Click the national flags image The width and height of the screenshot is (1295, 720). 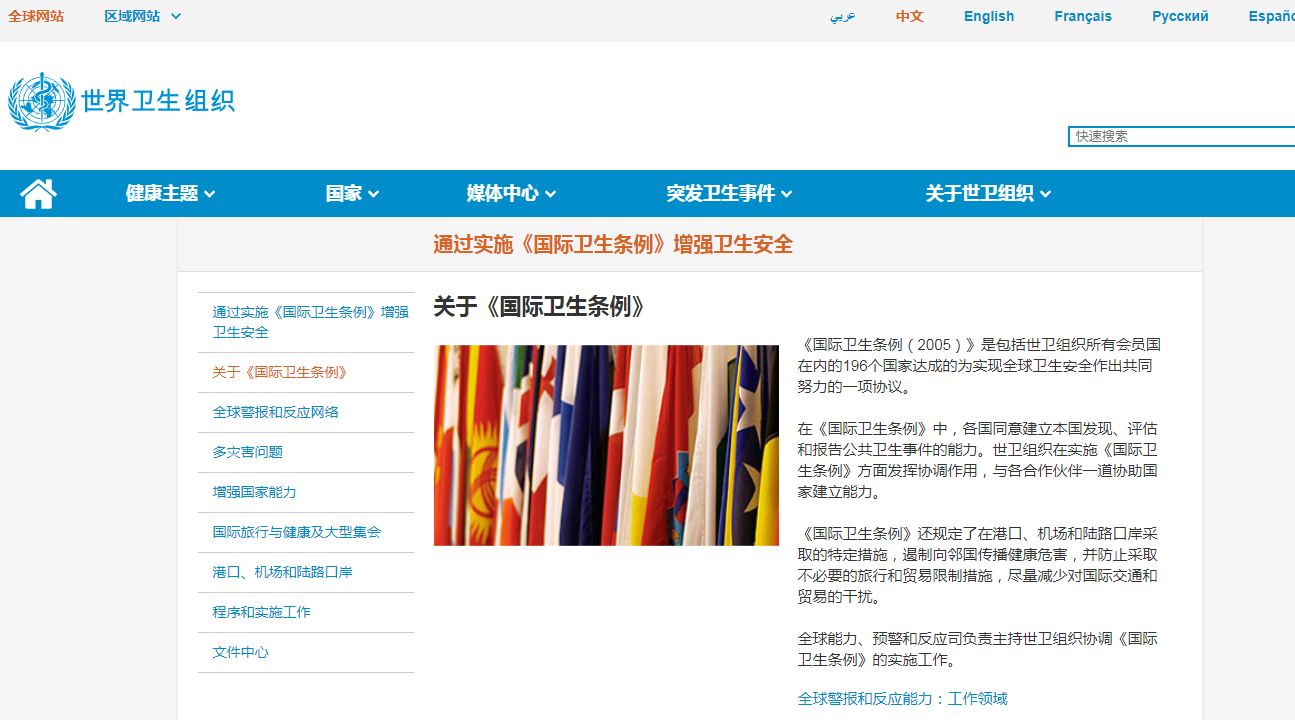(606, 445)
